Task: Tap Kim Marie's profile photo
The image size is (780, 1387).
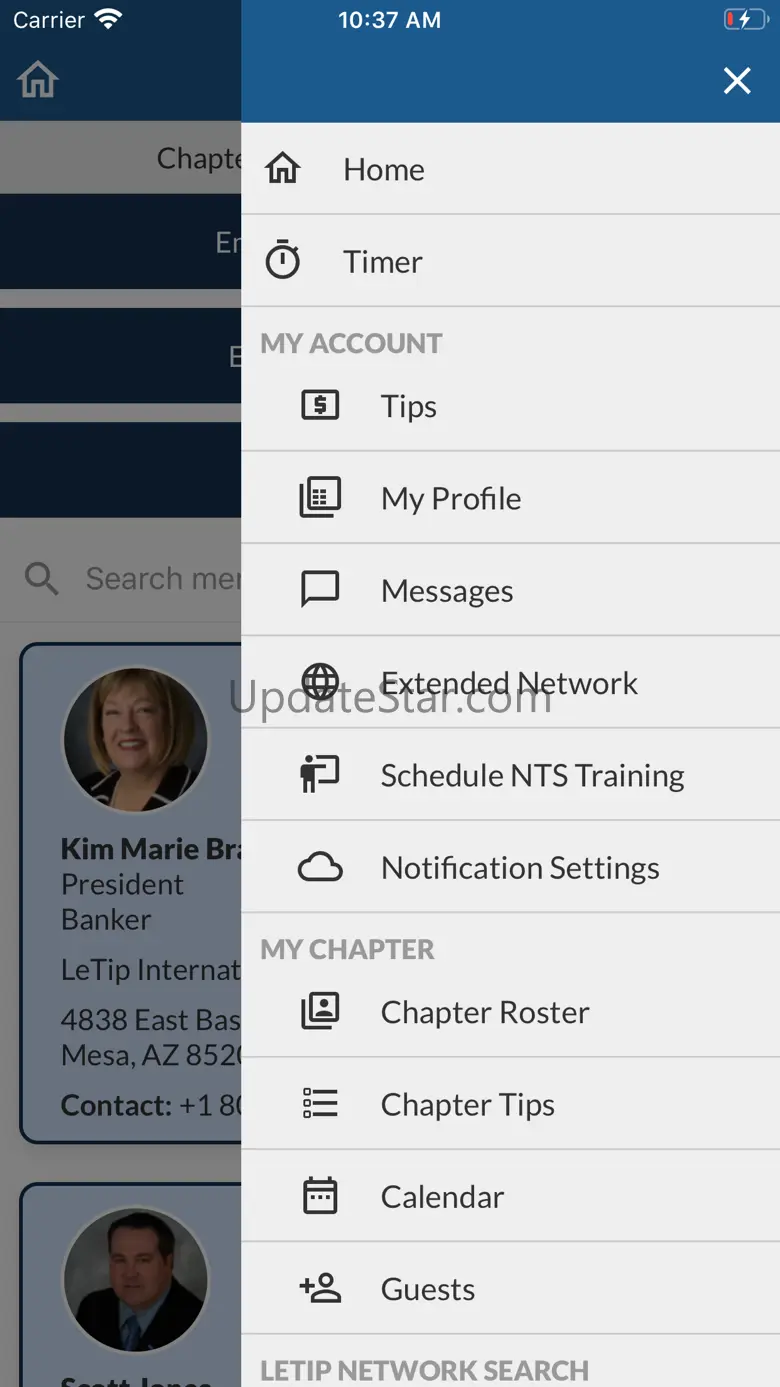Action: [x=136, y=740]
